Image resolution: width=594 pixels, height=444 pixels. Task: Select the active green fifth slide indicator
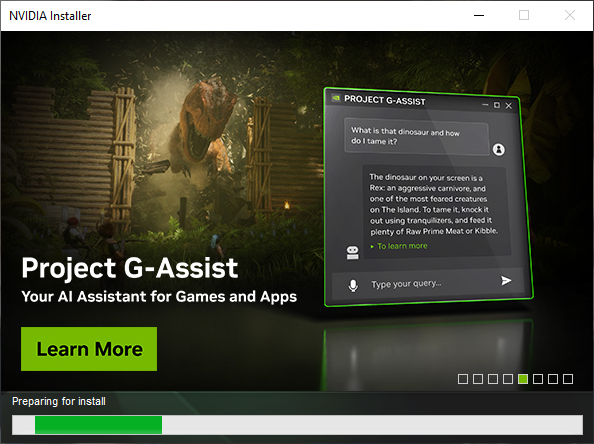pyautogui.click(x=523, y=379)
